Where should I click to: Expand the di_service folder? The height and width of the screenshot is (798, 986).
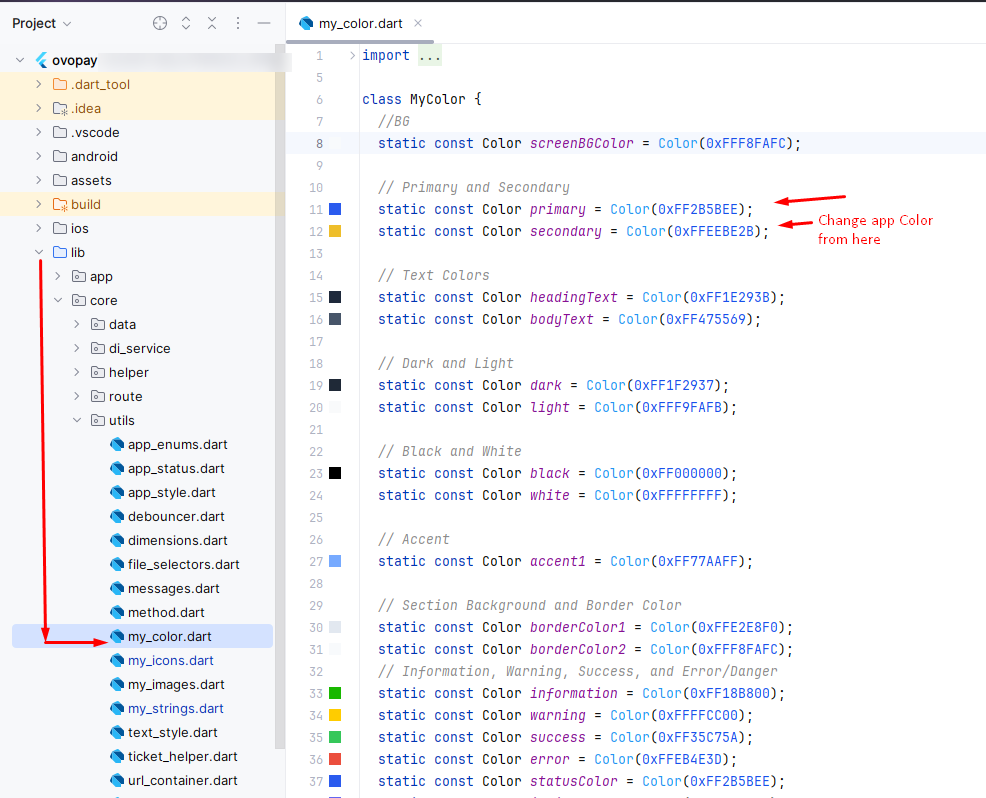[x=77, y=348]
